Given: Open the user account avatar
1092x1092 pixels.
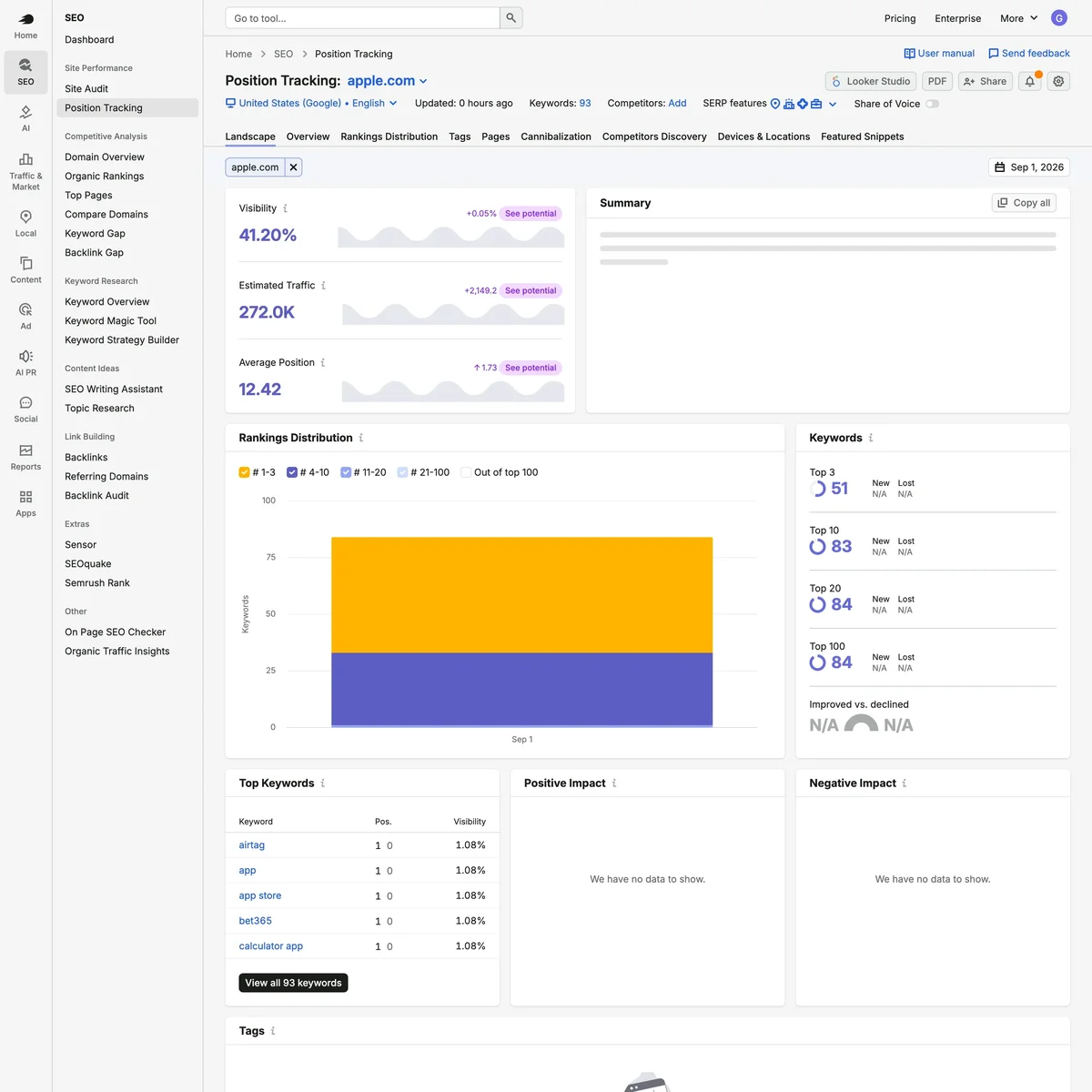Looking at the screenshot, I should click(x=1058, y=18).
